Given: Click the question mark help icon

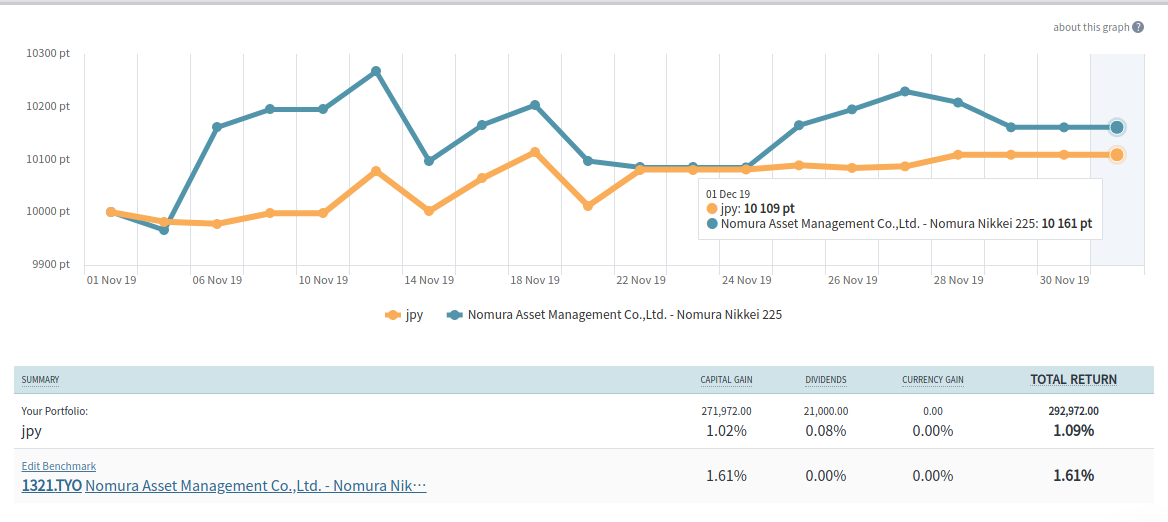Looking at the screenshot, I should coord(1138,27).
